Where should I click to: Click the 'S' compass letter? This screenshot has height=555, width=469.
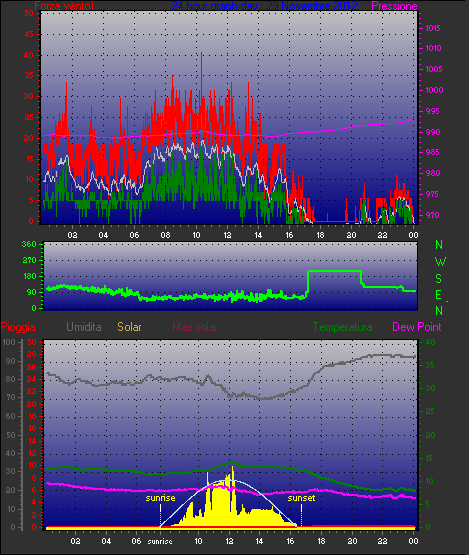click(439, 279)
